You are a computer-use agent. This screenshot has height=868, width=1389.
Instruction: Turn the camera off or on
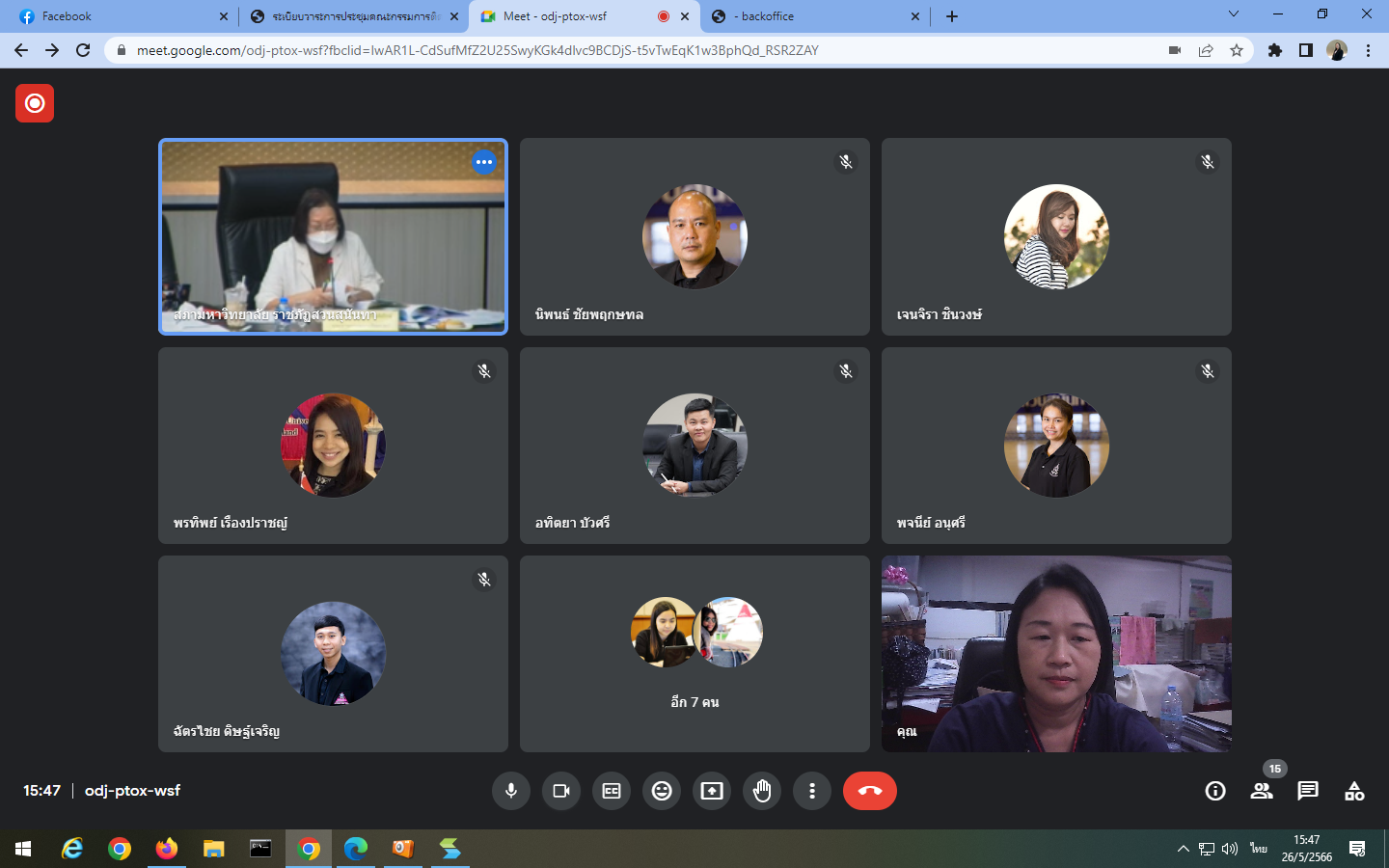561,791
